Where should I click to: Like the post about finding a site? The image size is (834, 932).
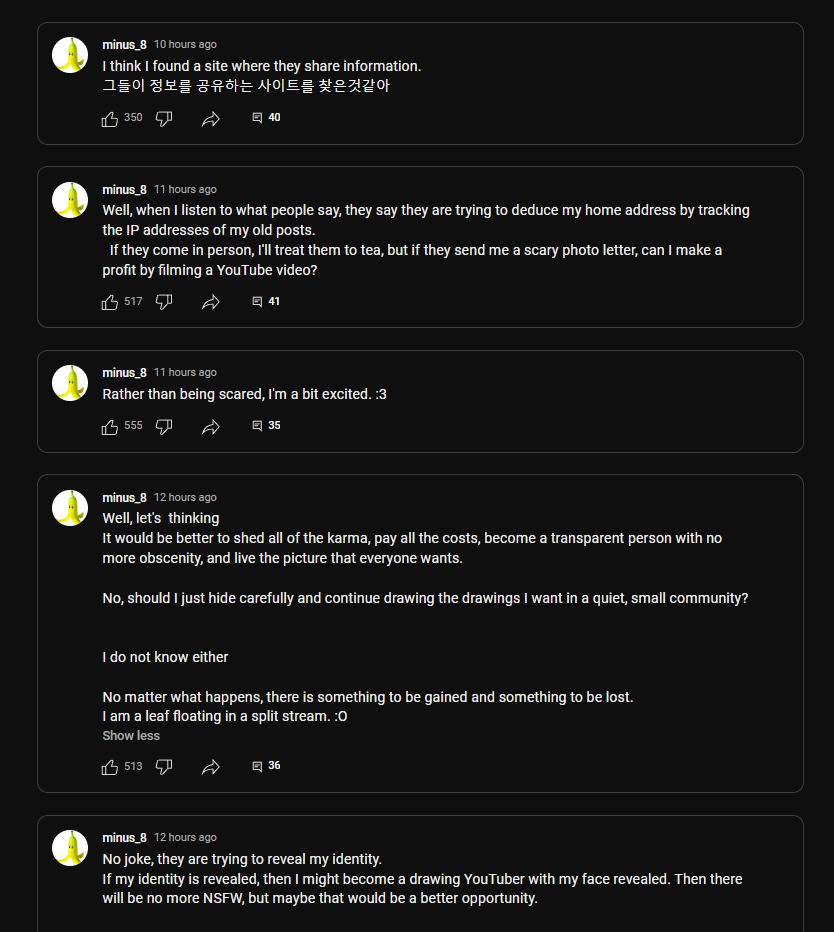point(110,119)
